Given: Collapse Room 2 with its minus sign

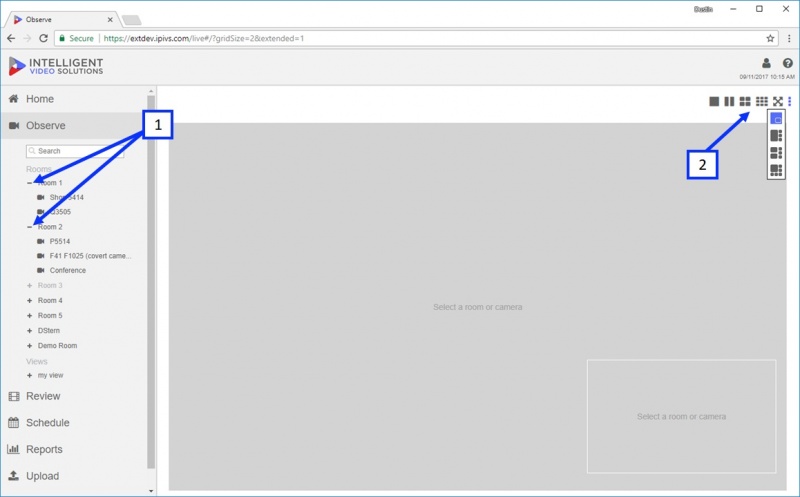Looking at the screenshot, I should pos(29,227).
